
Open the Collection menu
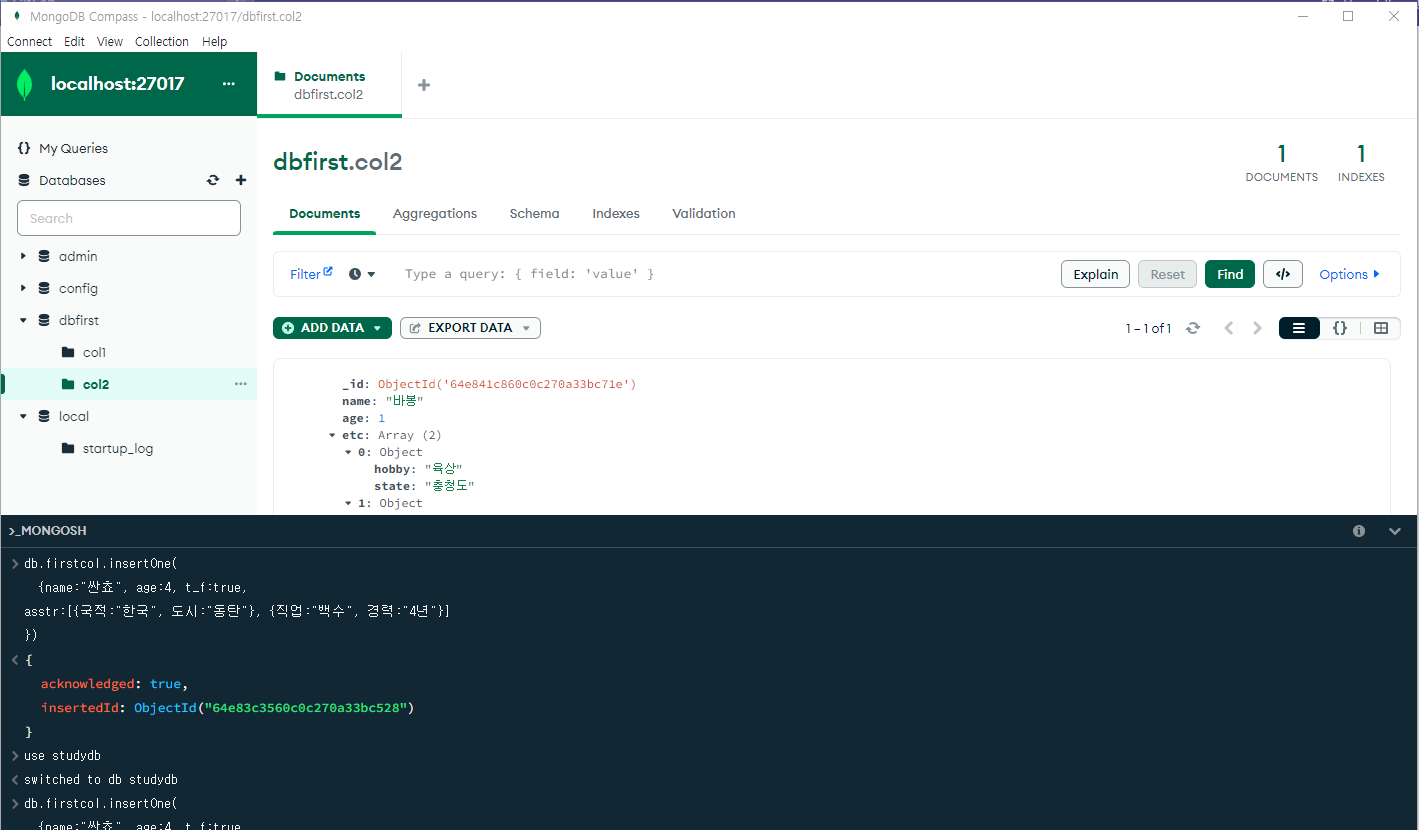click(x=162, y=41)
